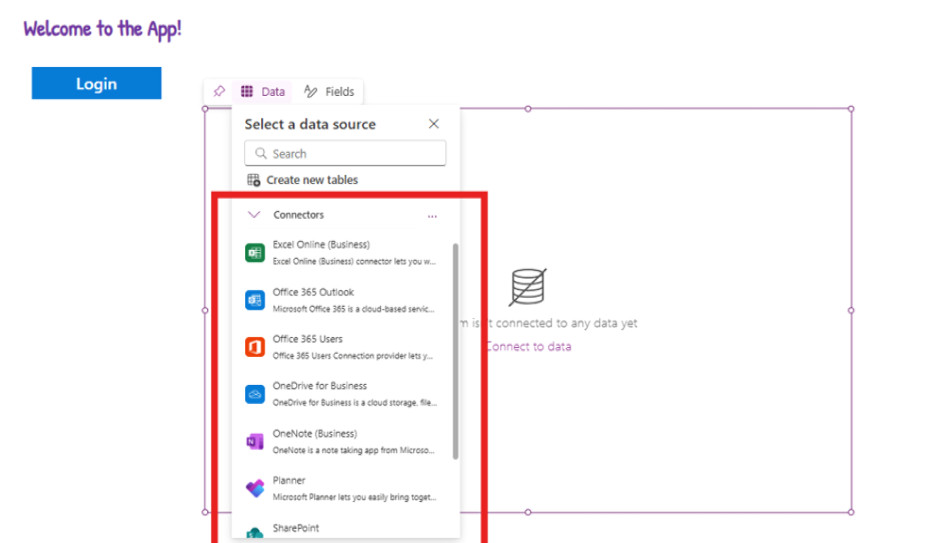Click the form's top-right resize handle

pyautogui.click(x=851, y=109)
